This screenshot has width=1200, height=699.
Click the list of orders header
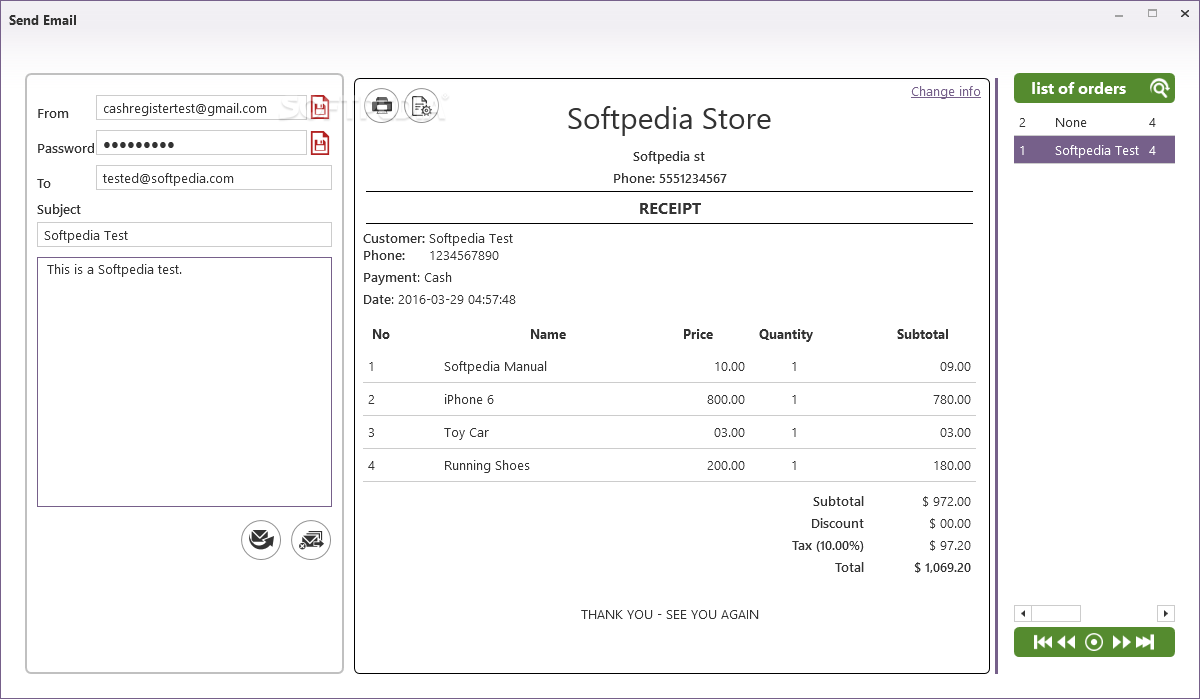[1094, 88]
